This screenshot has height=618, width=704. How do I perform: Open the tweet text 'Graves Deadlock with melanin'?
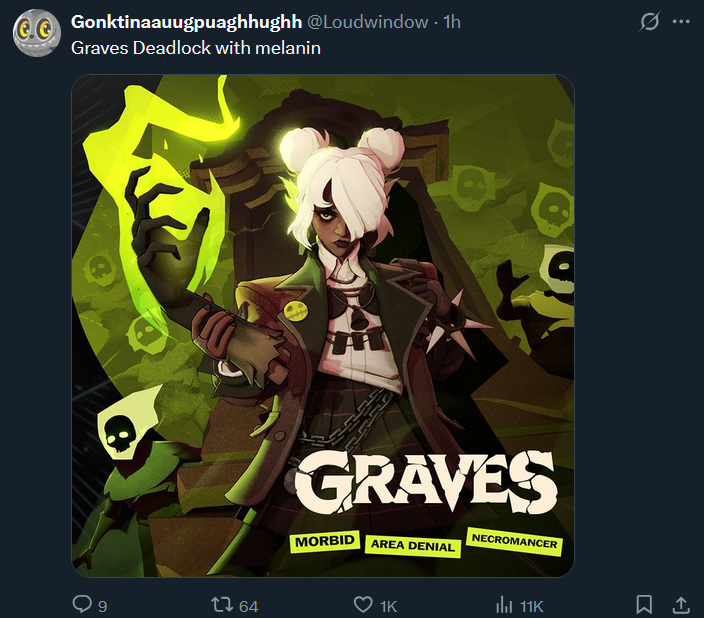196,48
